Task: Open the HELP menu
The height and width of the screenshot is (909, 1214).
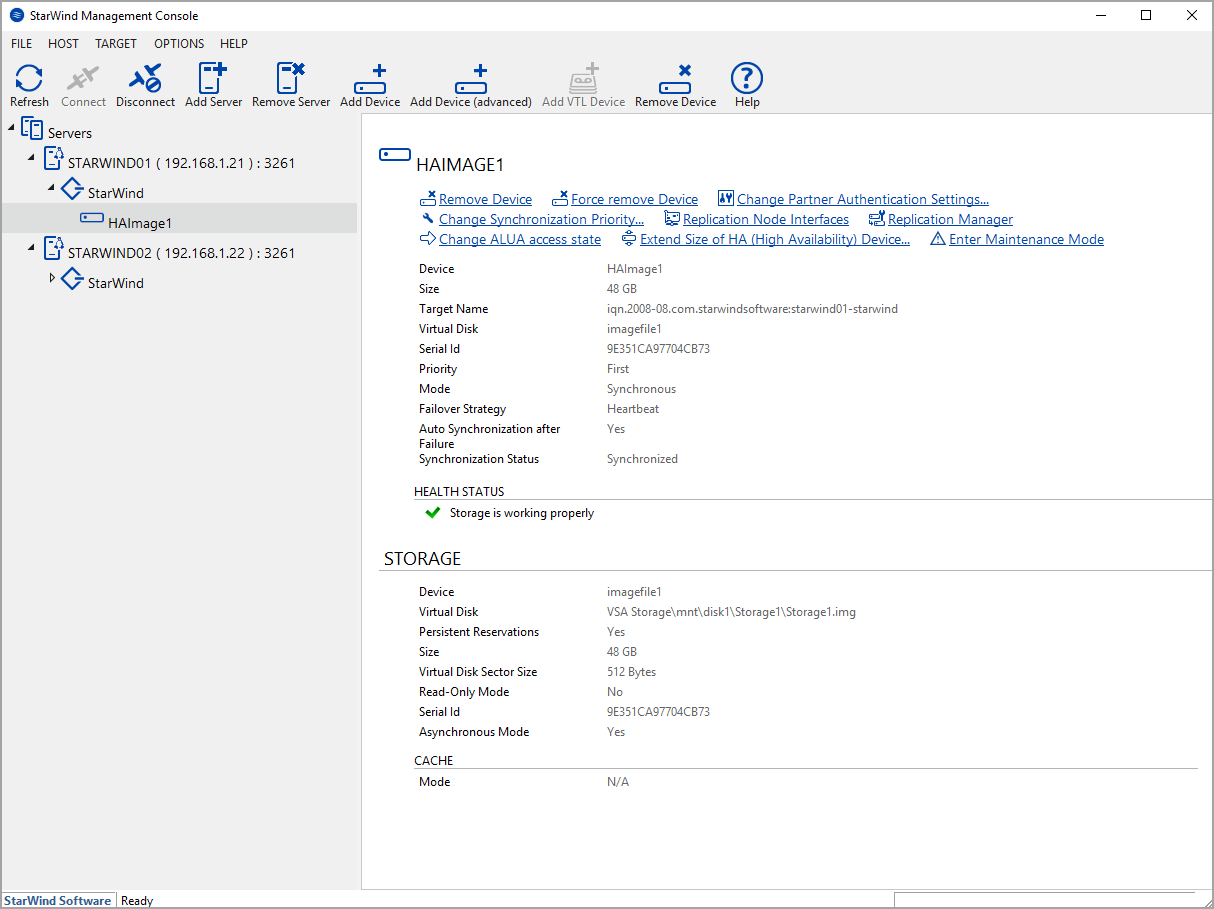Action: [234, 44]
